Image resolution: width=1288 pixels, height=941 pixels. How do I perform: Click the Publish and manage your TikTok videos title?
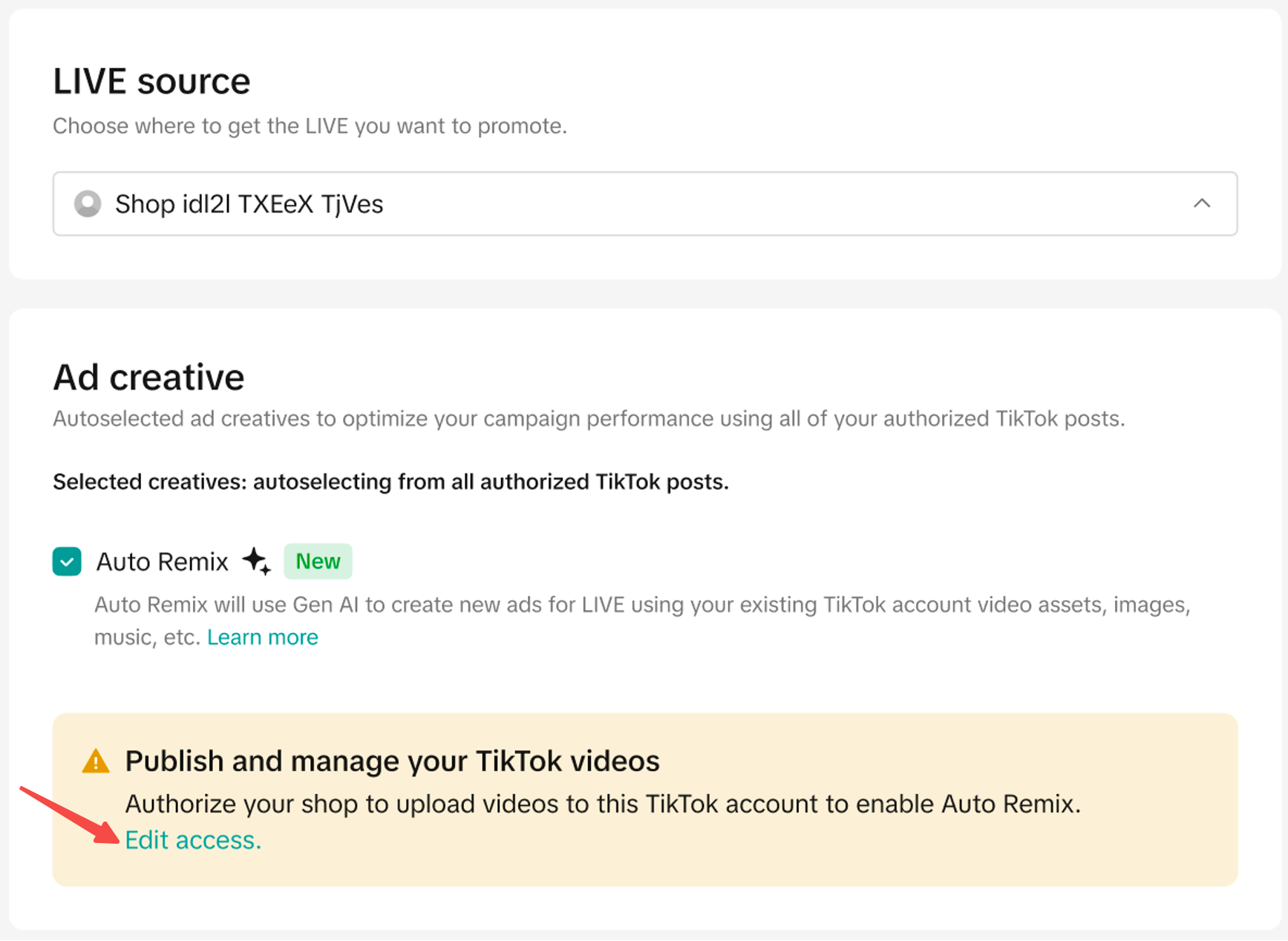click(392, 761)
